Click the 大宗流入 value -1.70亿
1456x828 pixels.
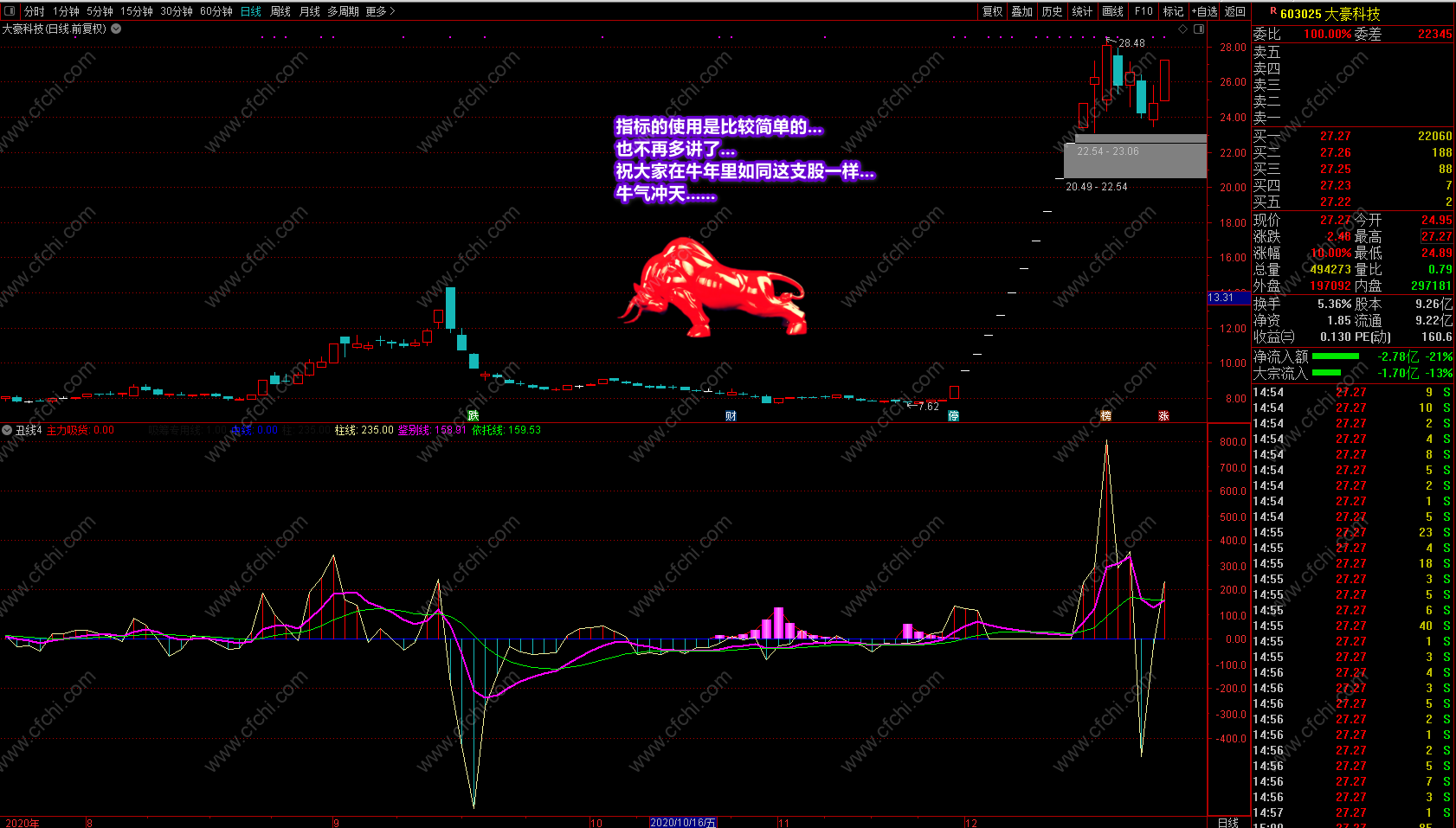pyautogui.click(x=1398, y=373)
